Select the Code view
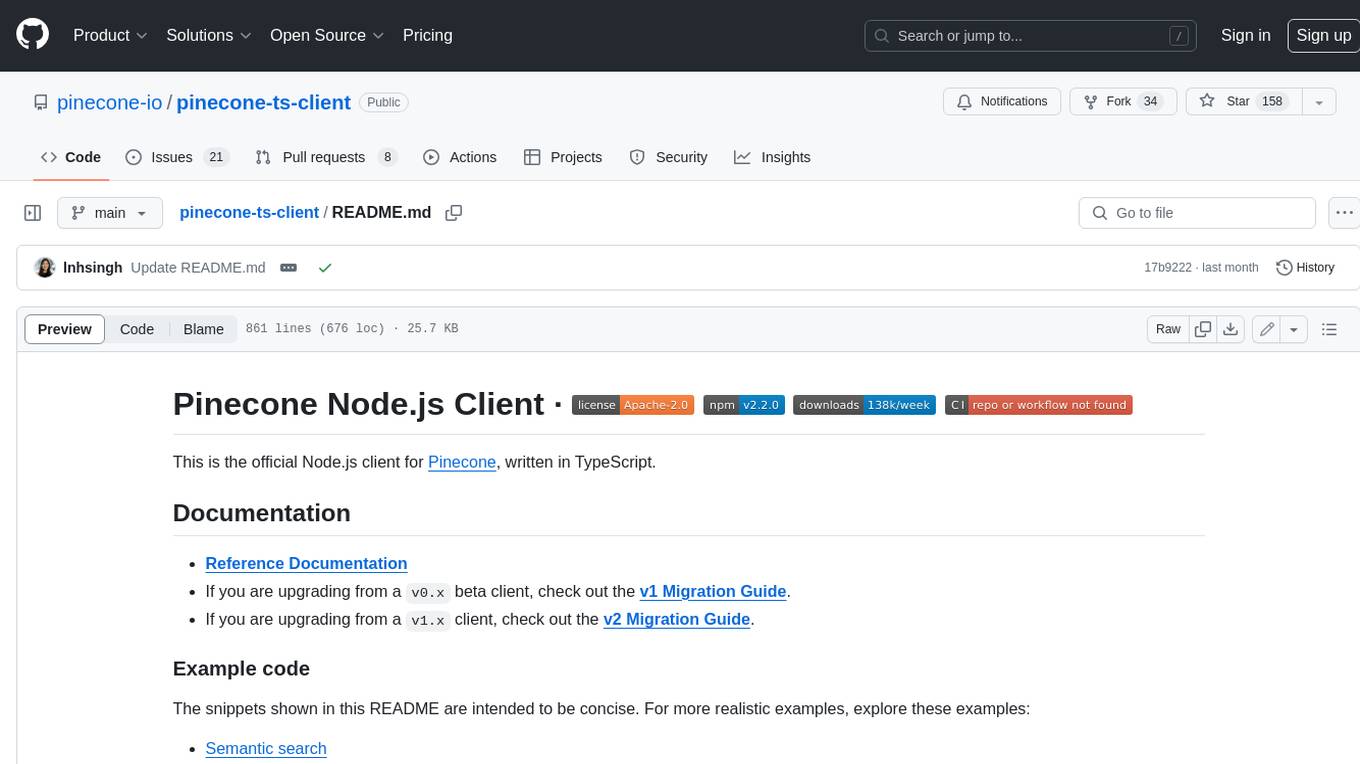This screenshot has height=764, width=1360. [137, 329]
